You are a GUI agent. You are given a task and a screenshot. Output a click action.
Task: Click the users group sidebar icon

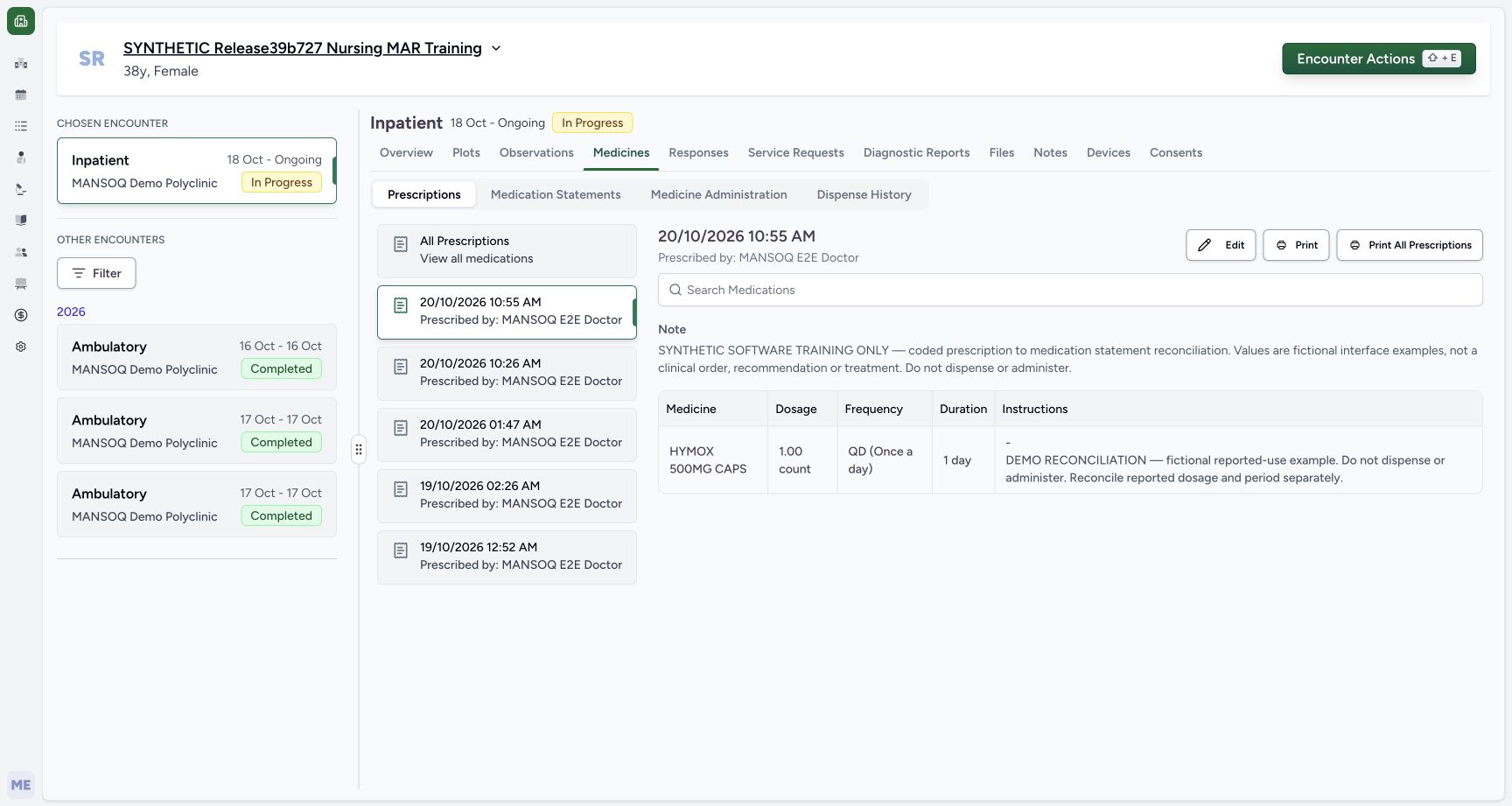(x=21, y=252)
